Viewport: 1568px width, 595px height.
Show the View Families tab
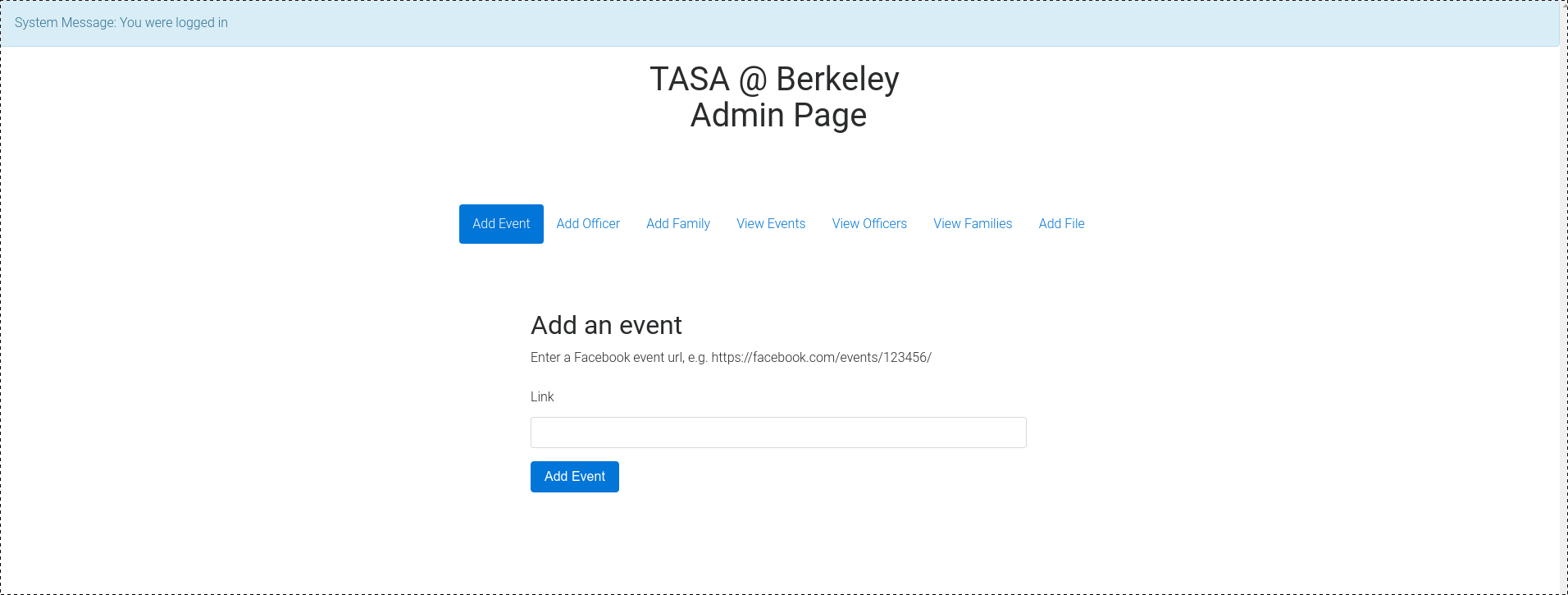pyautogui.click(x=972, y=224)
